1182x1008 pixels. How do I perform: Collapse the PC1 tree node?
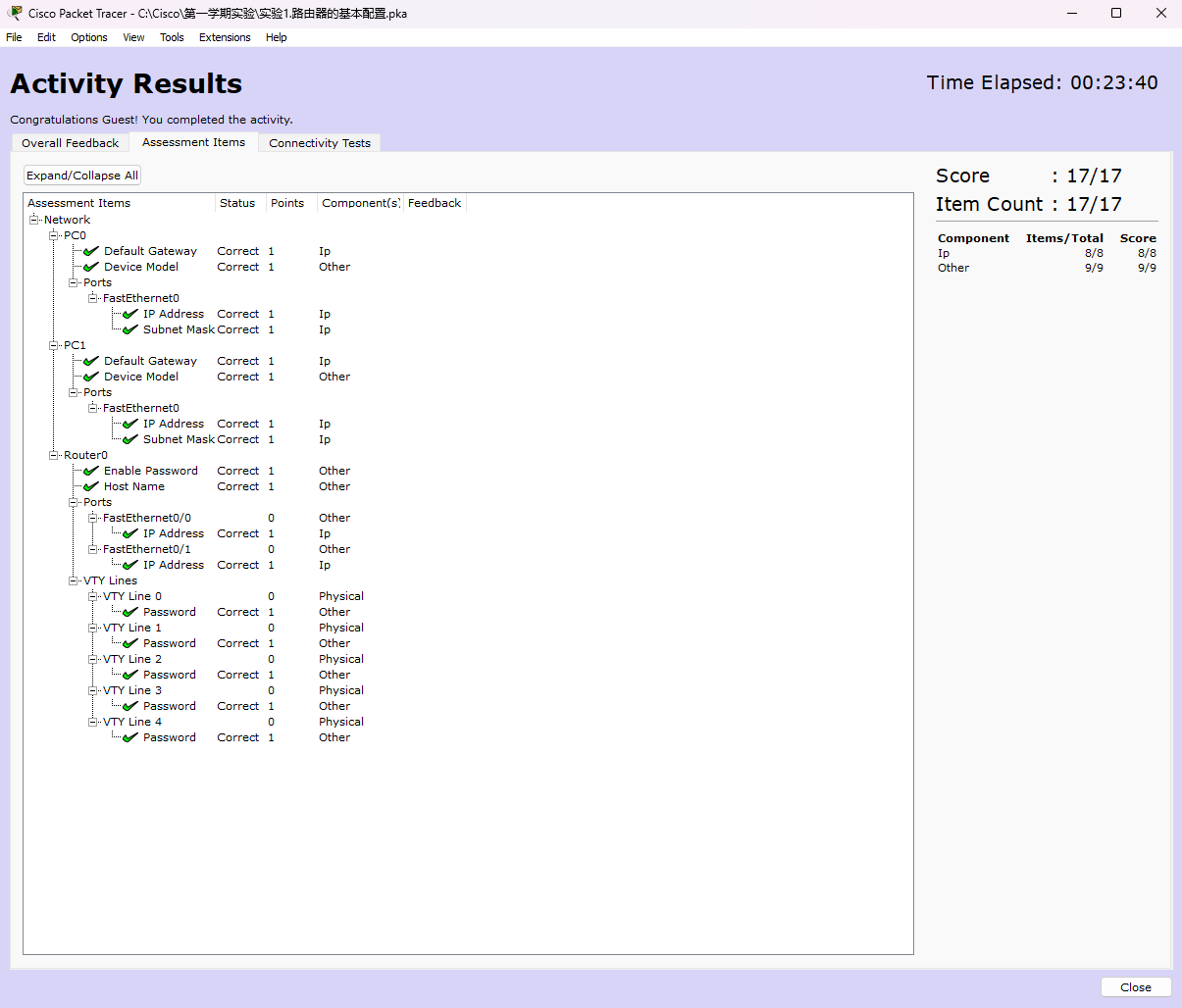point(54,345)
